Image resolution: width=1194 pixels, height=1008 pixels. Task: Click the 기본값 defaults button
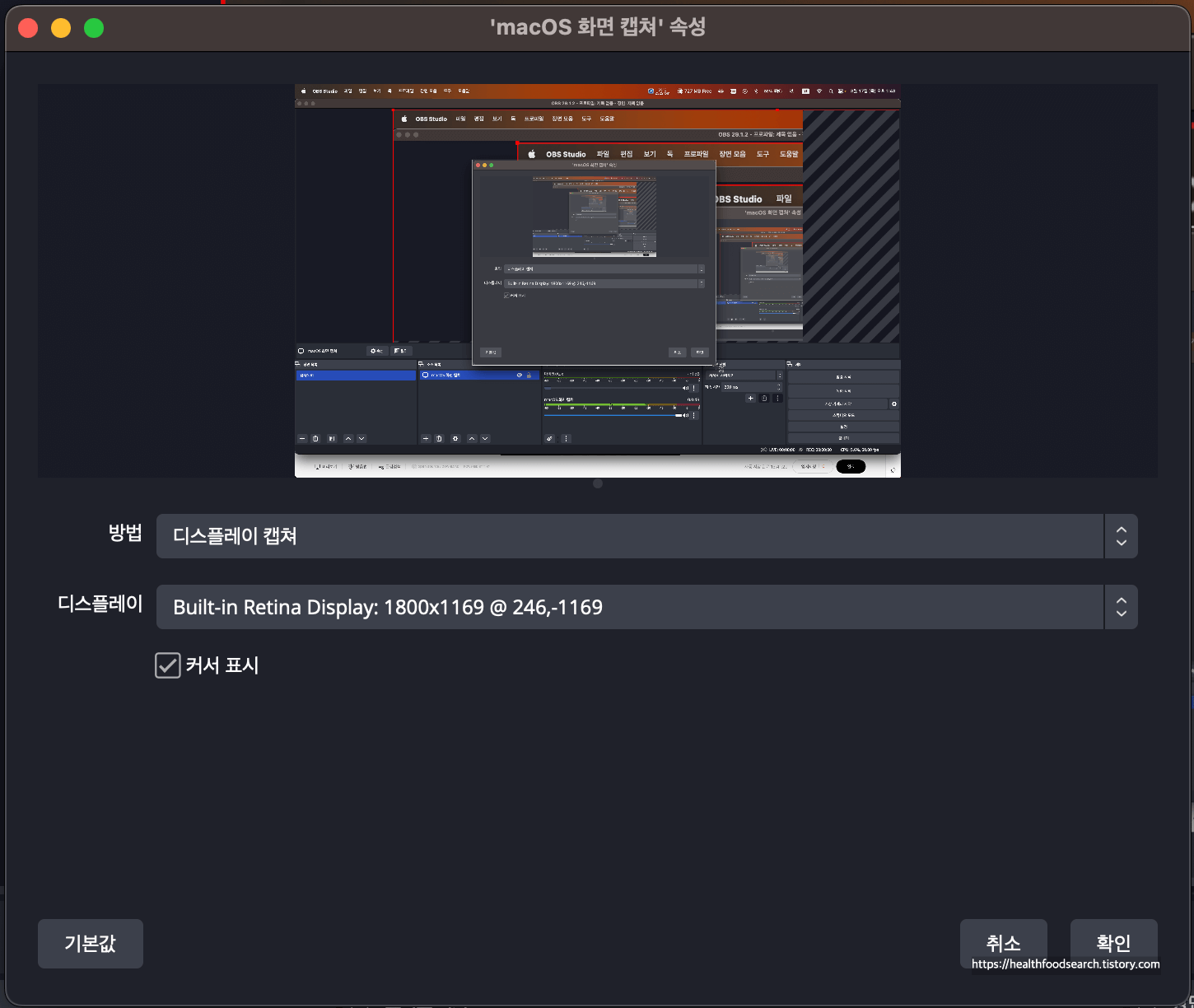[x=91, y=944]
